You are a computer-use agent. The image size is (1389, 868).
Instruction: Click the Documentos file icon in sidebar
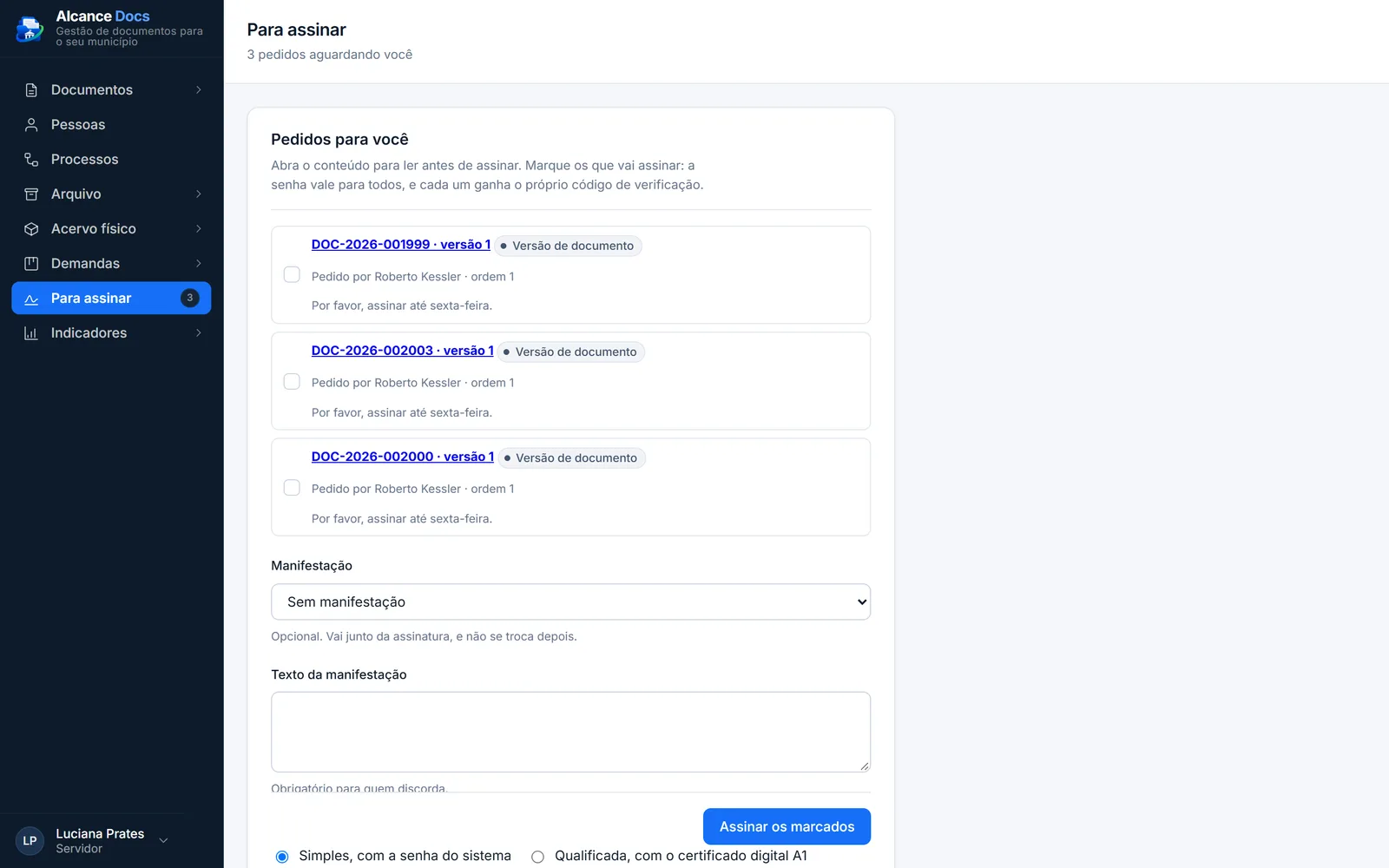31,90
